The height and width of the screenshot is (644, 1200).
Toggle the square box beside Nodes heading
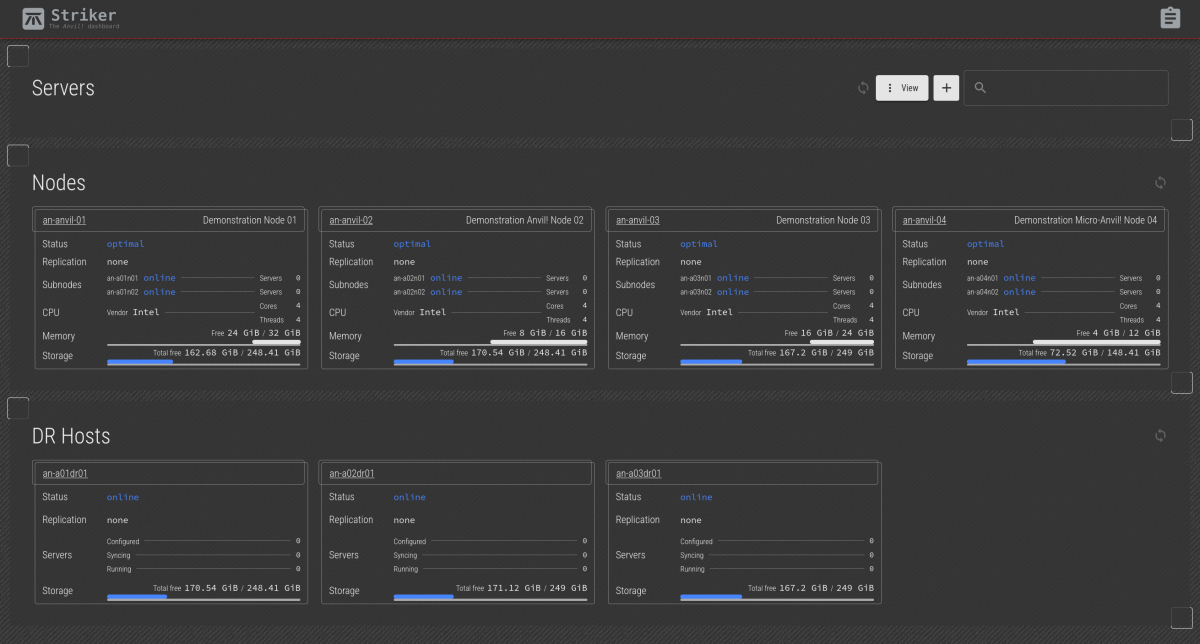[x=18, y=156]
